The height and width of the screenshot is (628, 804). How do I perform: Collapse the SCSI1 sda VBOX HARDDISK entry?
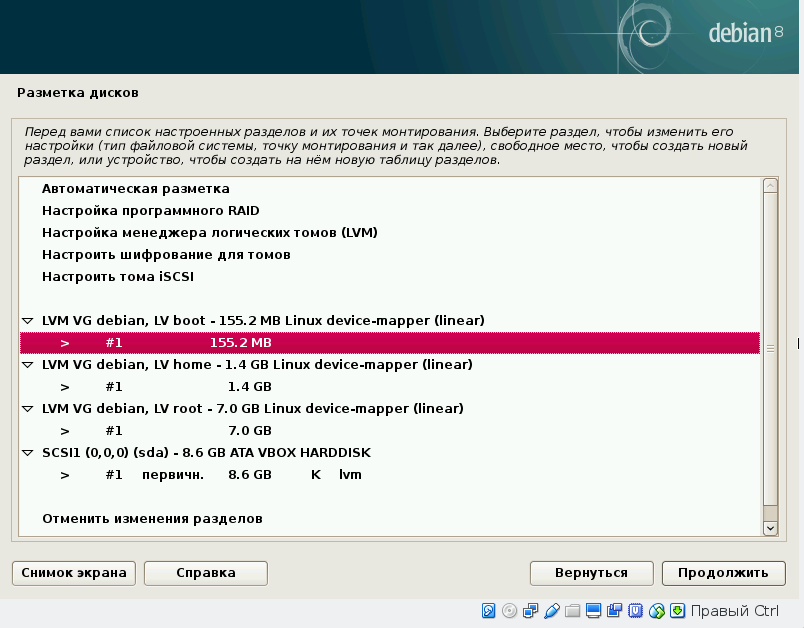point(27,453)
